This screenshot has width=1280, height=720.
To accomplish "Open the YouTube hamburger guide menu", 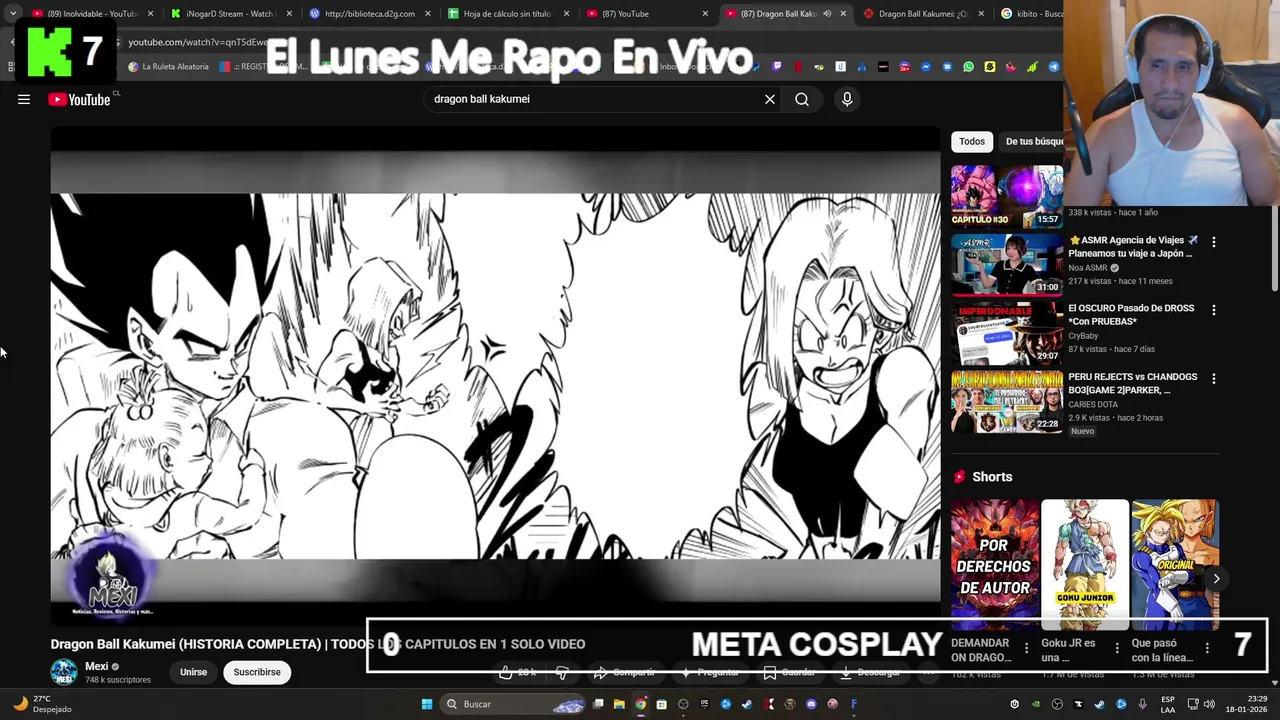I will [24, 99].
